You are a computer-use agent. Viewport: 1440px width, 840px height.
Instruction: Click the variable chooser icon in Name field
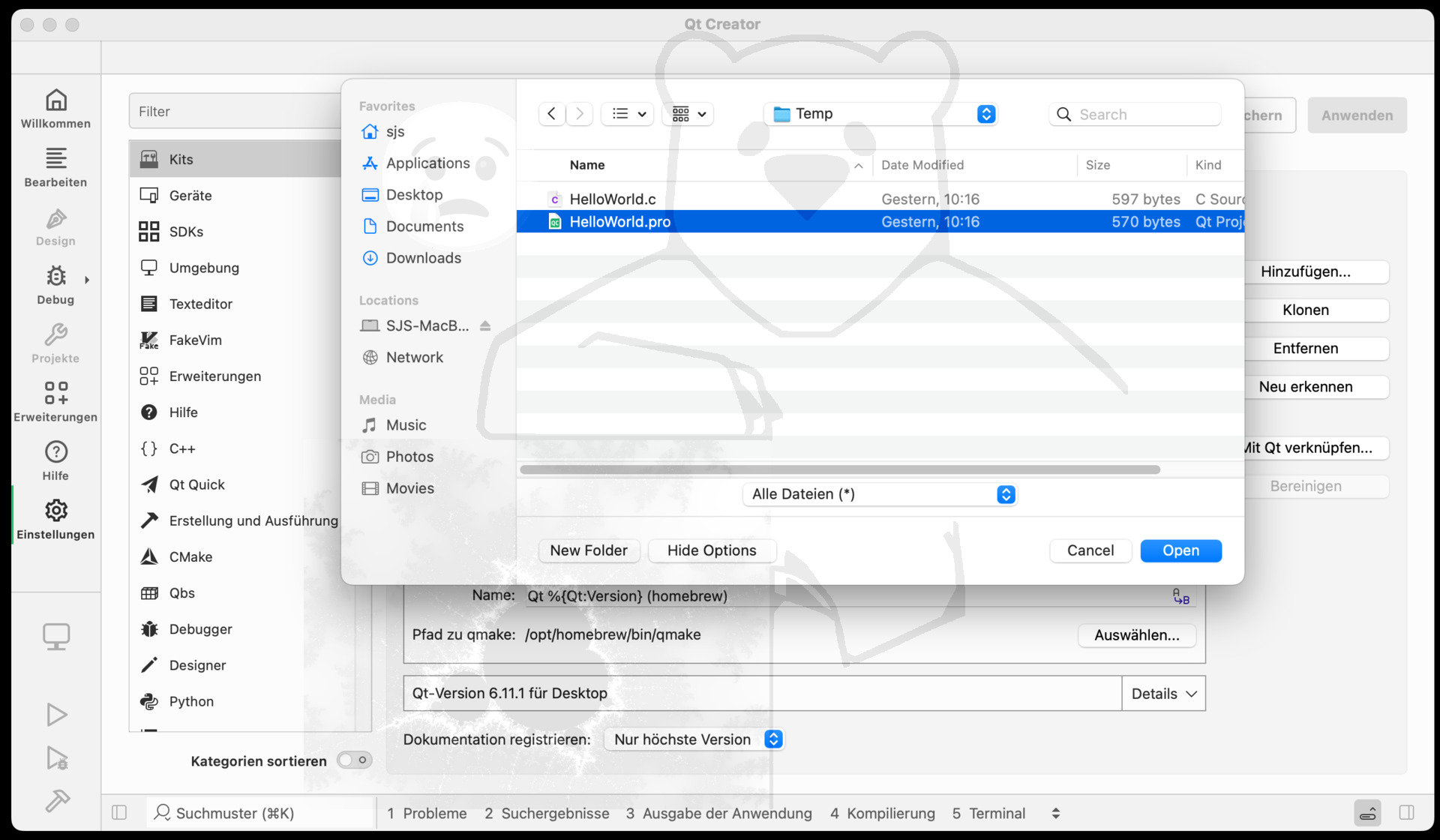point(1181,596)
